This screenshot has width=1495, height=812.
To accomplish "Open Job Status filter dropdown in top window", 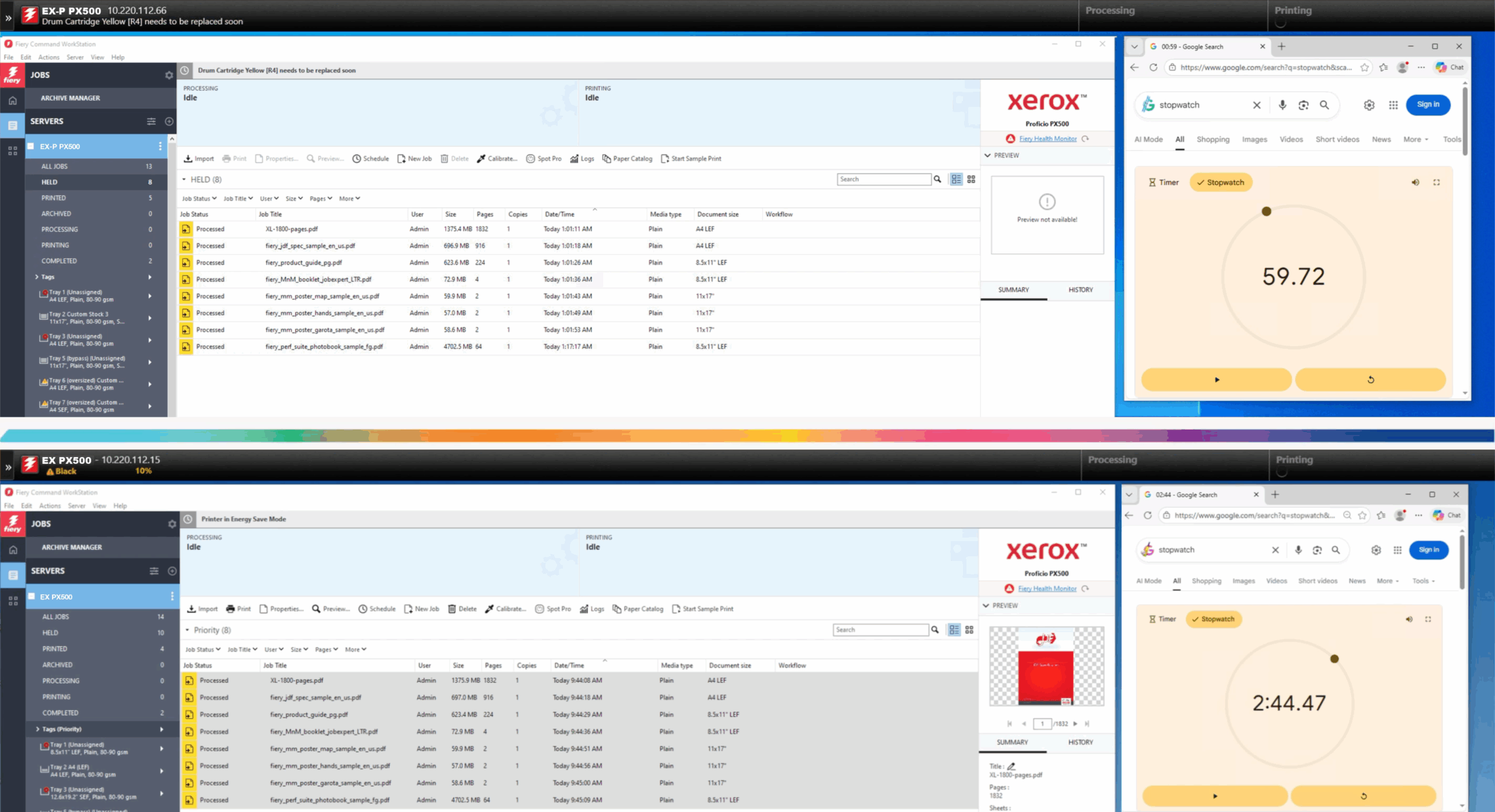I will (x=199, y=198).
